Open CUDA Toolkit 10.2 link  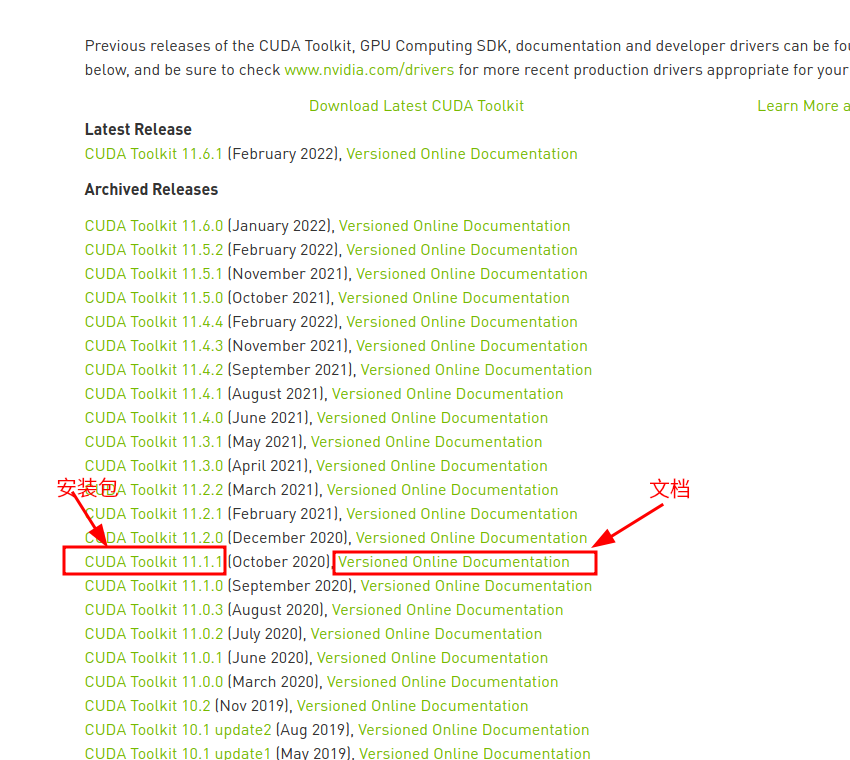pyautogui.click(x=147, y=706)
